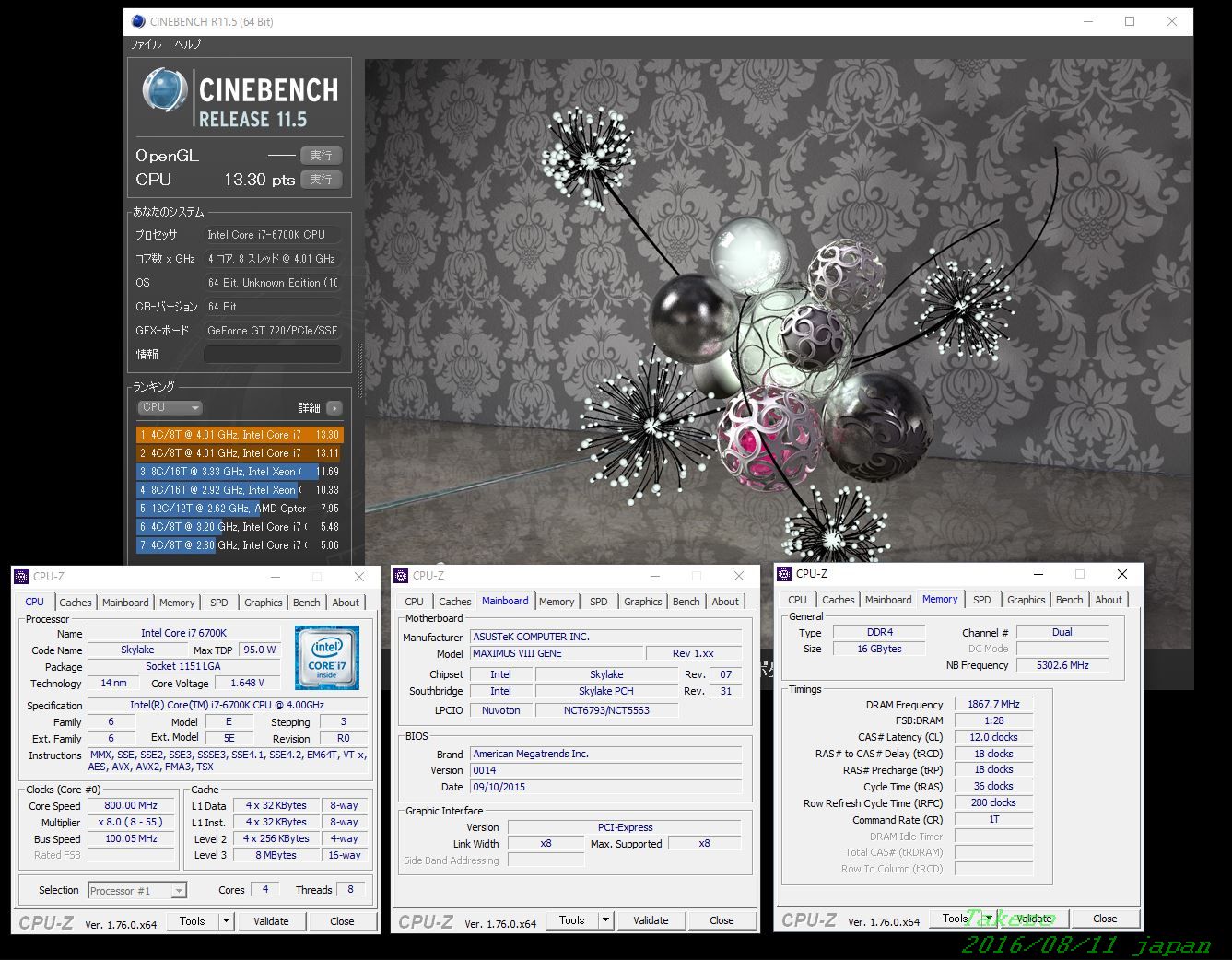
Task: Open CPU tab in right CPU-Z window
Action: pos(798,600)
